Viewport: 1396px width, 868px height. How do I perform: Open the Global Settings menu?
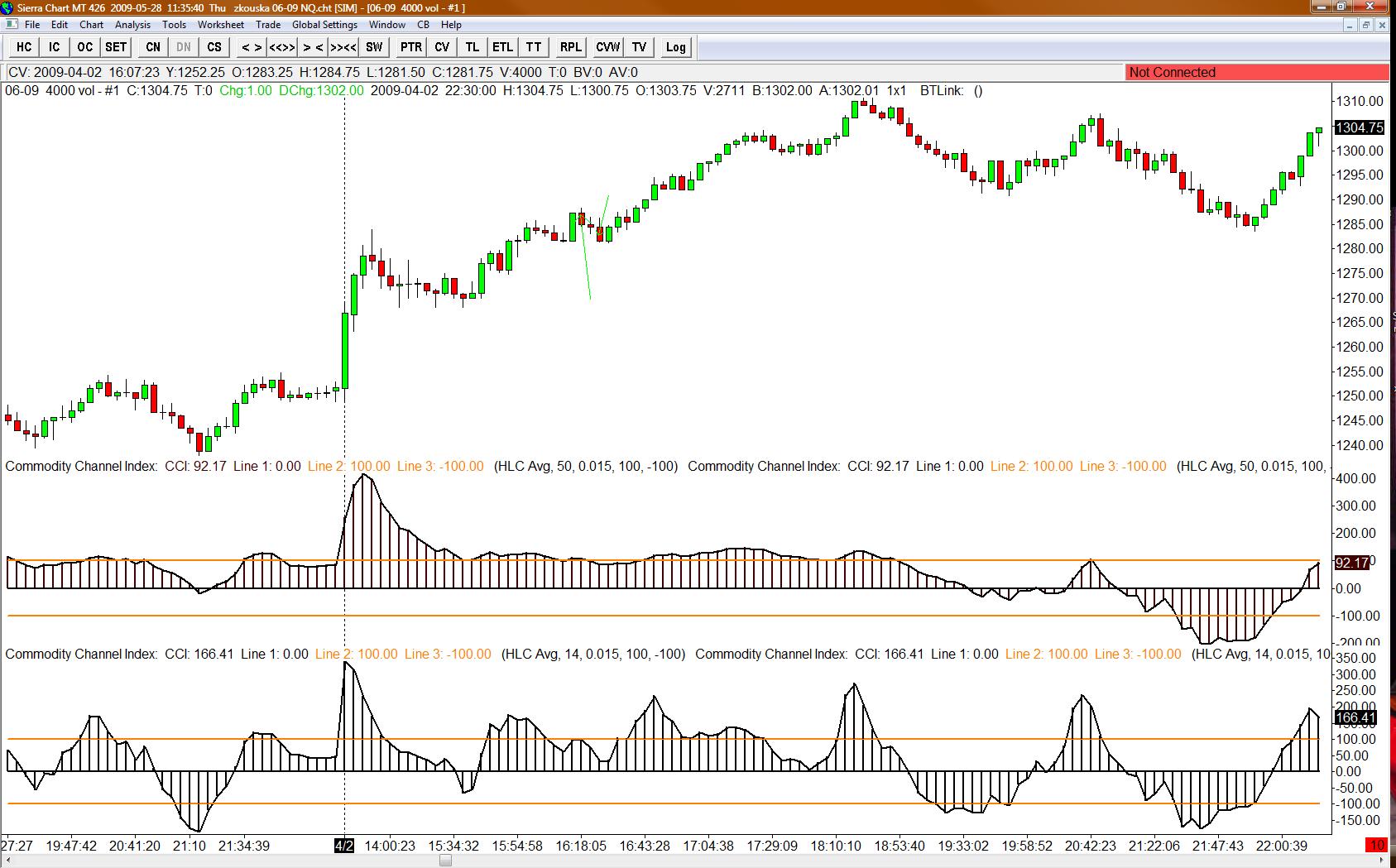(x=324, y=25)
